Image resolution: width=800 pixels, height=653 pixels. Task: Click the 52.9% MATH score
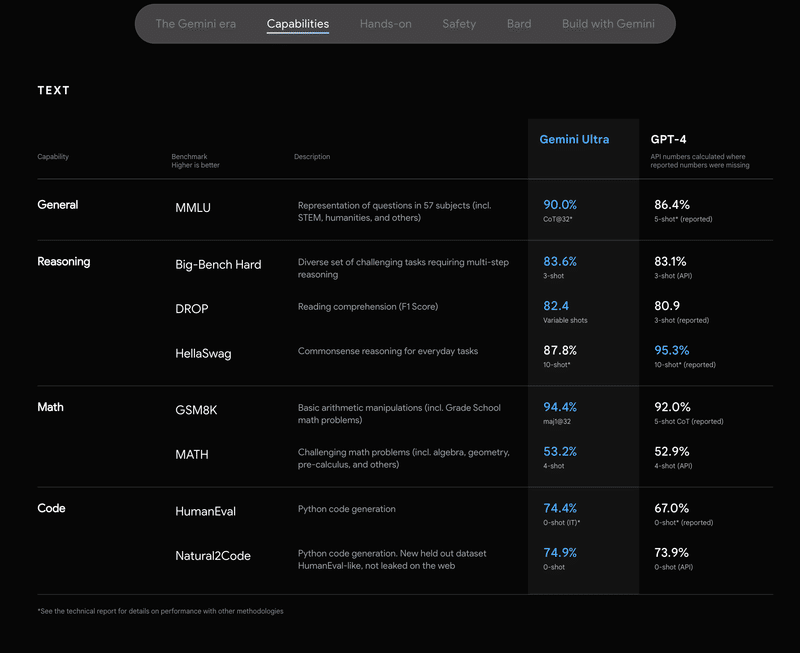[x=672, y=451]
